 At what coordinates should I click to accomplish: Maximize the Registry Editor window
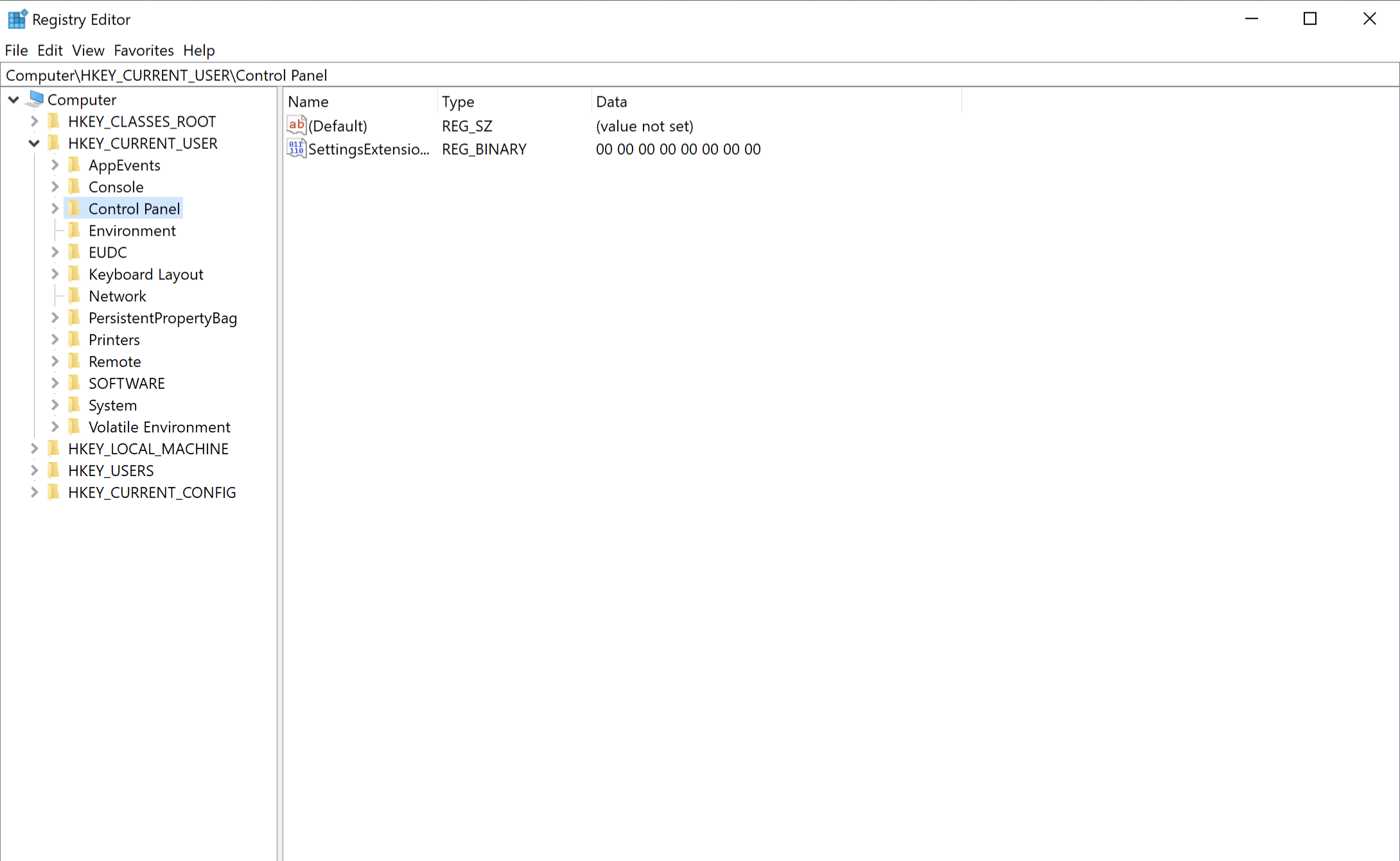click(1310, 19)
